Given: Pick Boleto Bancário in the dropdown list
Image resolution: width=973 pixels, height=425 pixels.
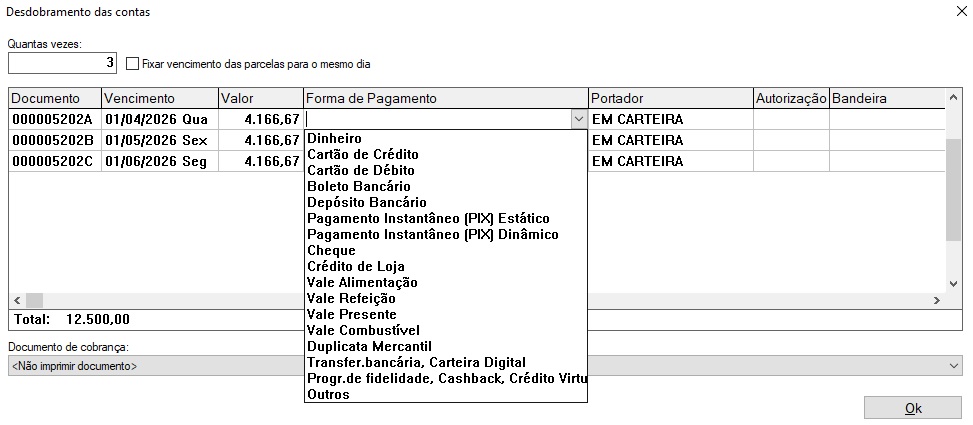Looking at the screenshot, I should tap(359, 186).
